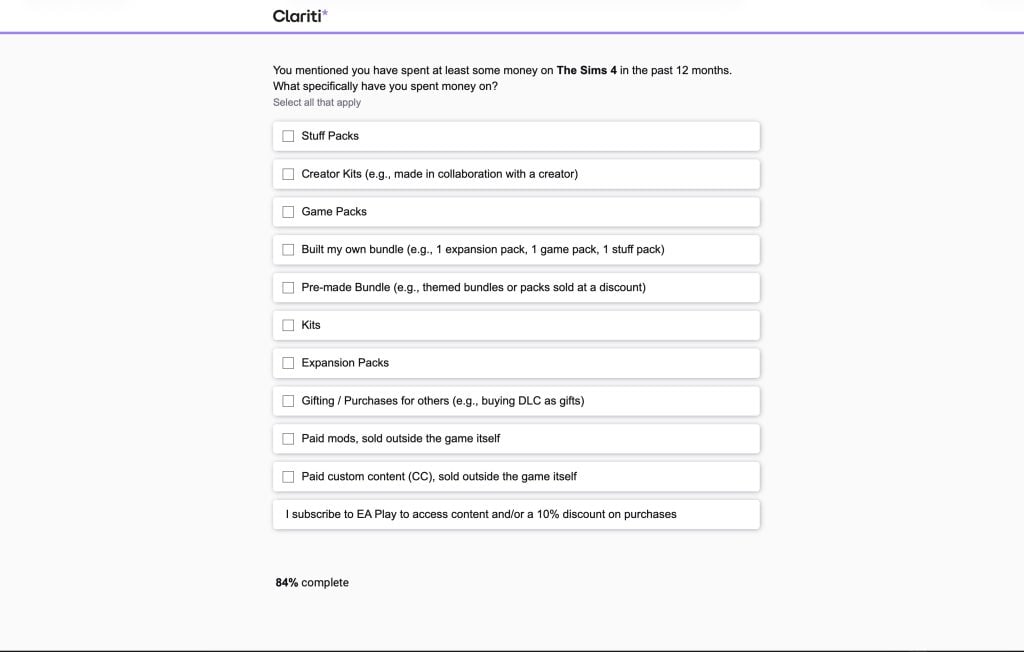The width and height of the screenshot is (1024, 652).
Task: Check Gifting / Purchases for others
Action: [x=288, y=400]
